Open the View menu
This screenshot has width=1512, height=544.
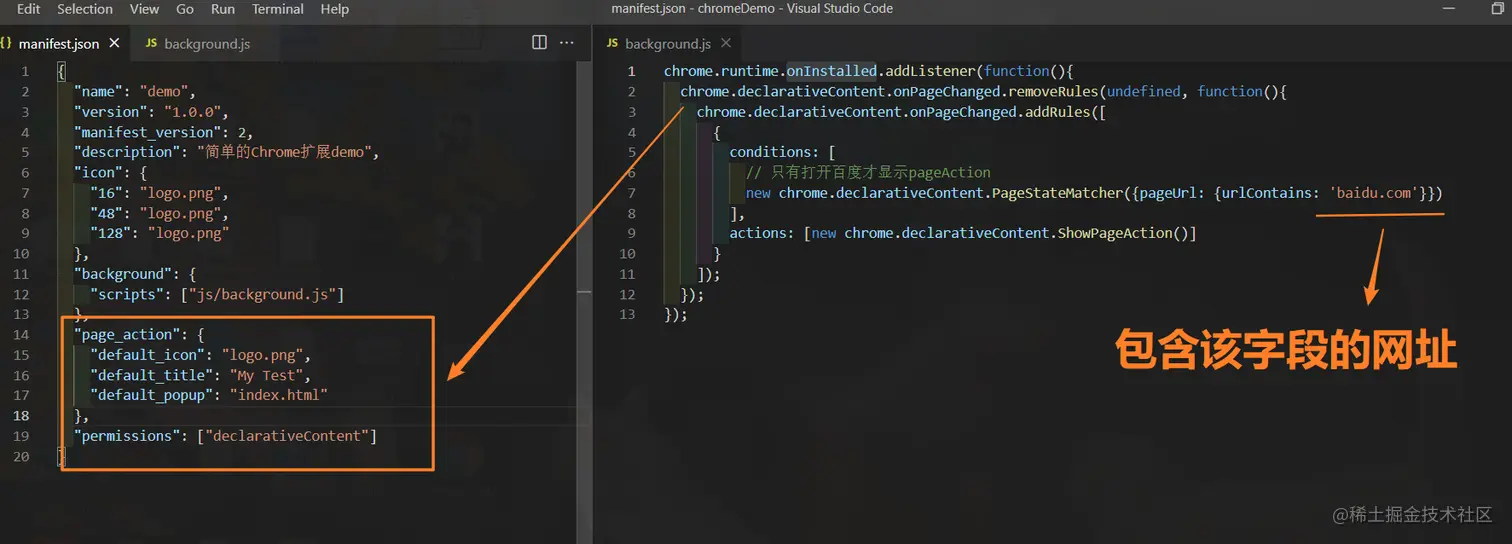pos(144,9)
